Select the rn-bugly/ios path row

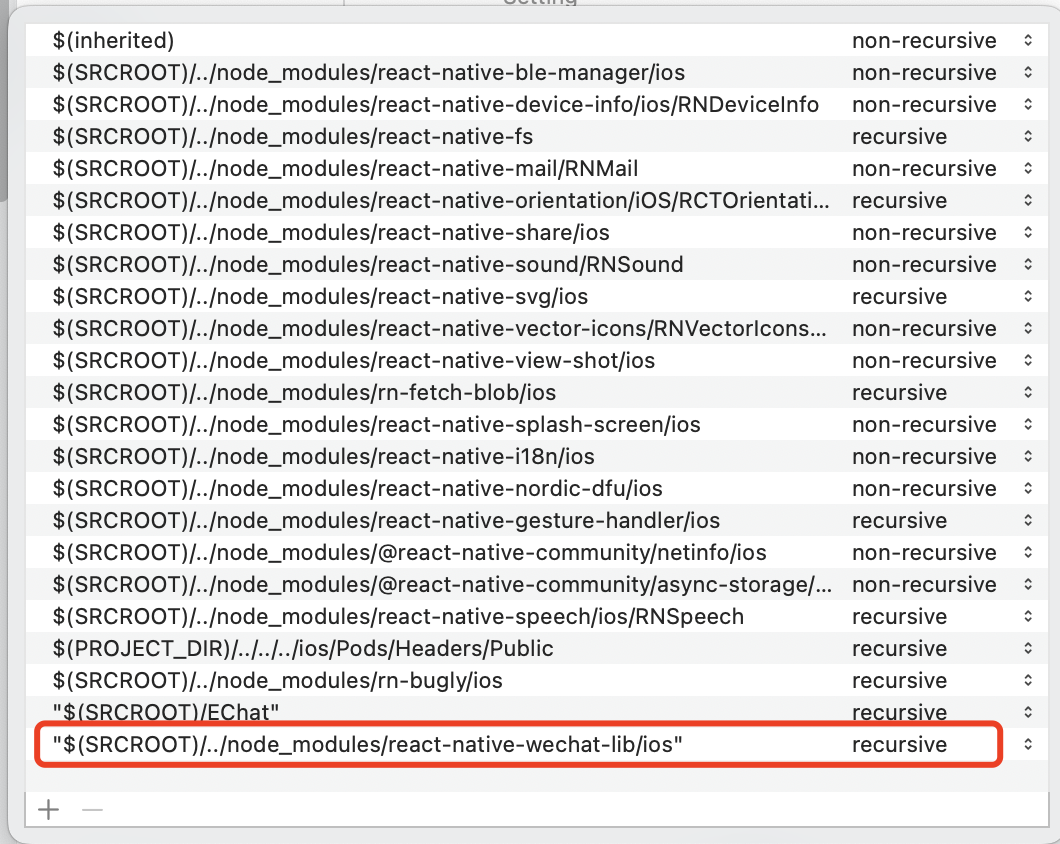(278, 681)
